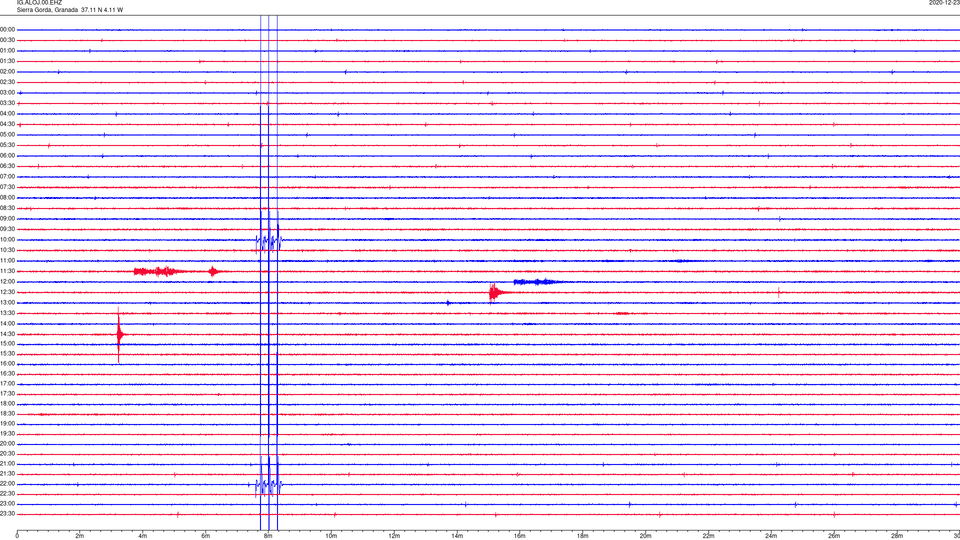Select the 07:30 trace time label
The height and width of the screenshot is (540, 960).
(x=8, y=187)
